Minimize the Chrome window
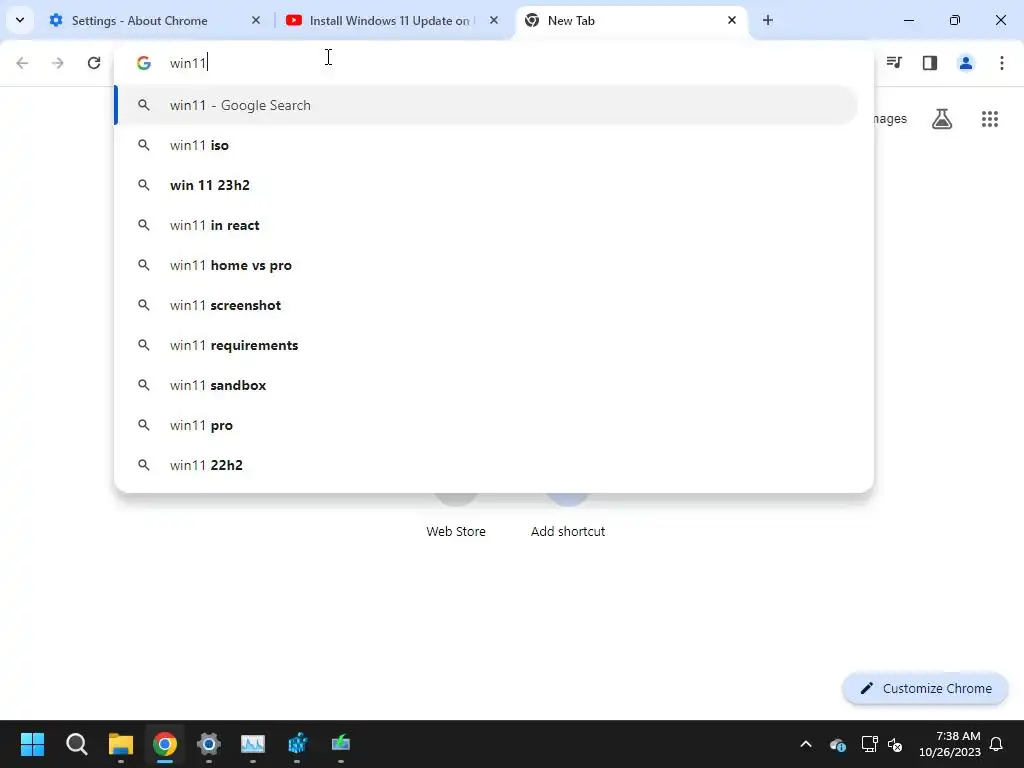Image resolution: width=1024 pixels, height=768 pixels. [x=909, y=21]
